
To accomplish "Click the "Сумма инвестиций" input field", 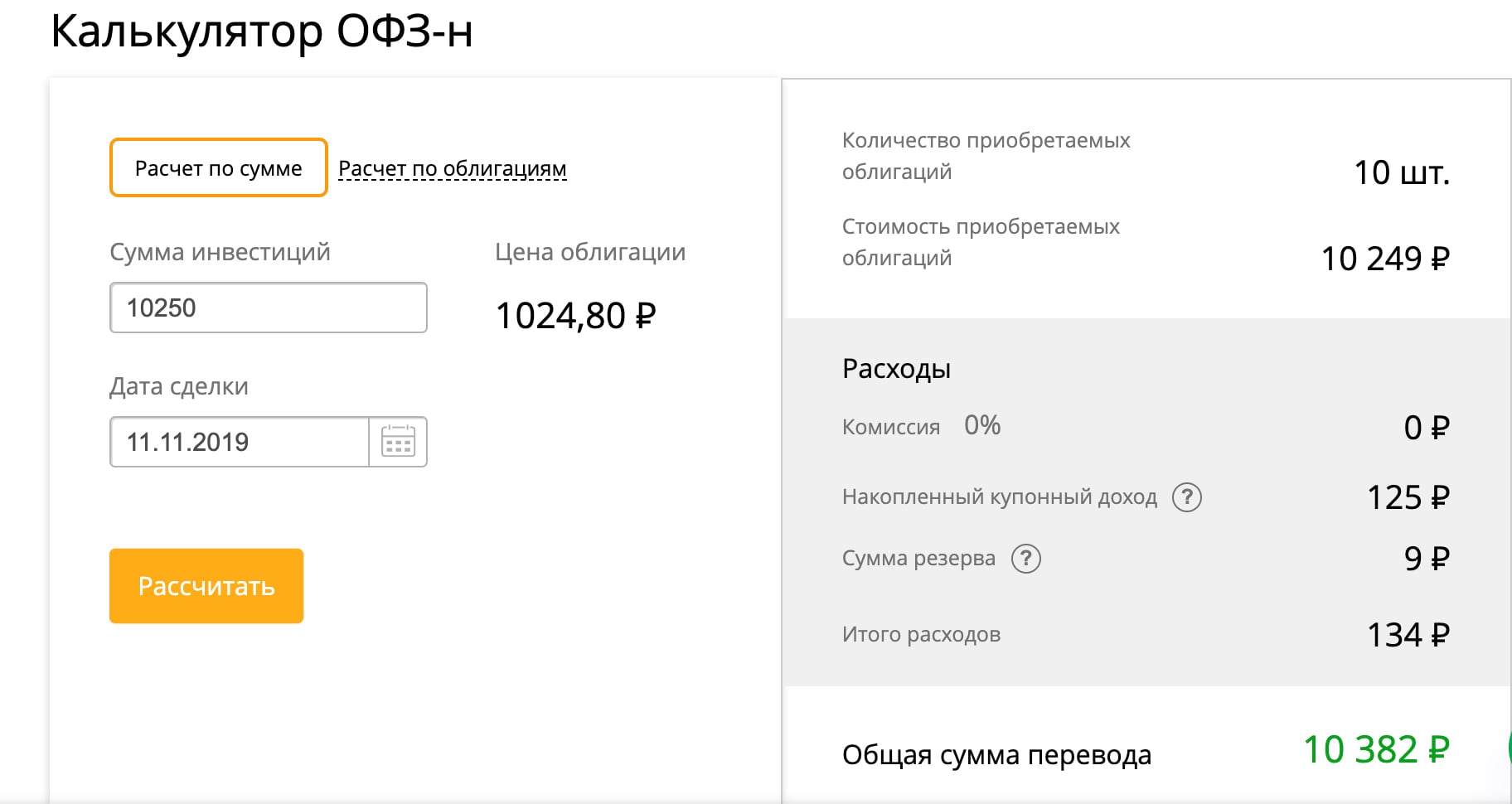I will click(x=268, y=308).
